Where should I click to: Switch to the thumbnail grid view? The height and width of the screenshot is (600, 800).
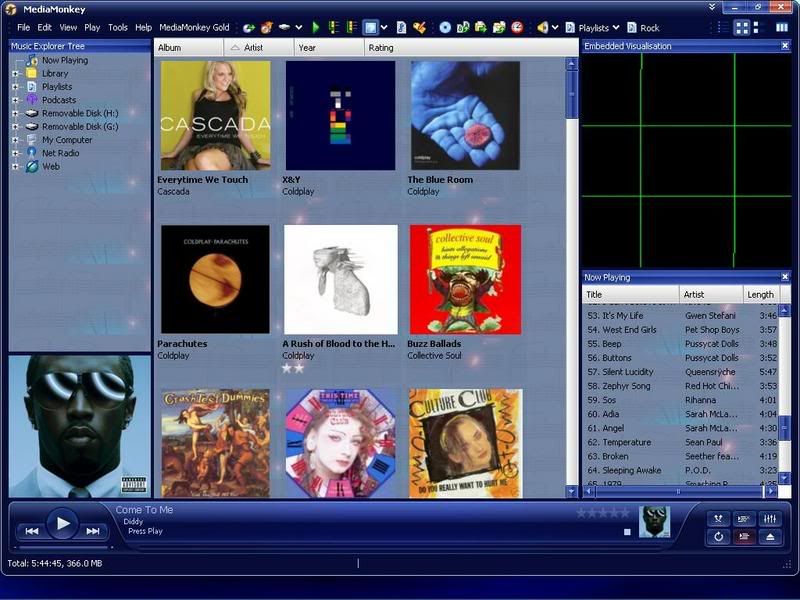(x=742, y=28)
